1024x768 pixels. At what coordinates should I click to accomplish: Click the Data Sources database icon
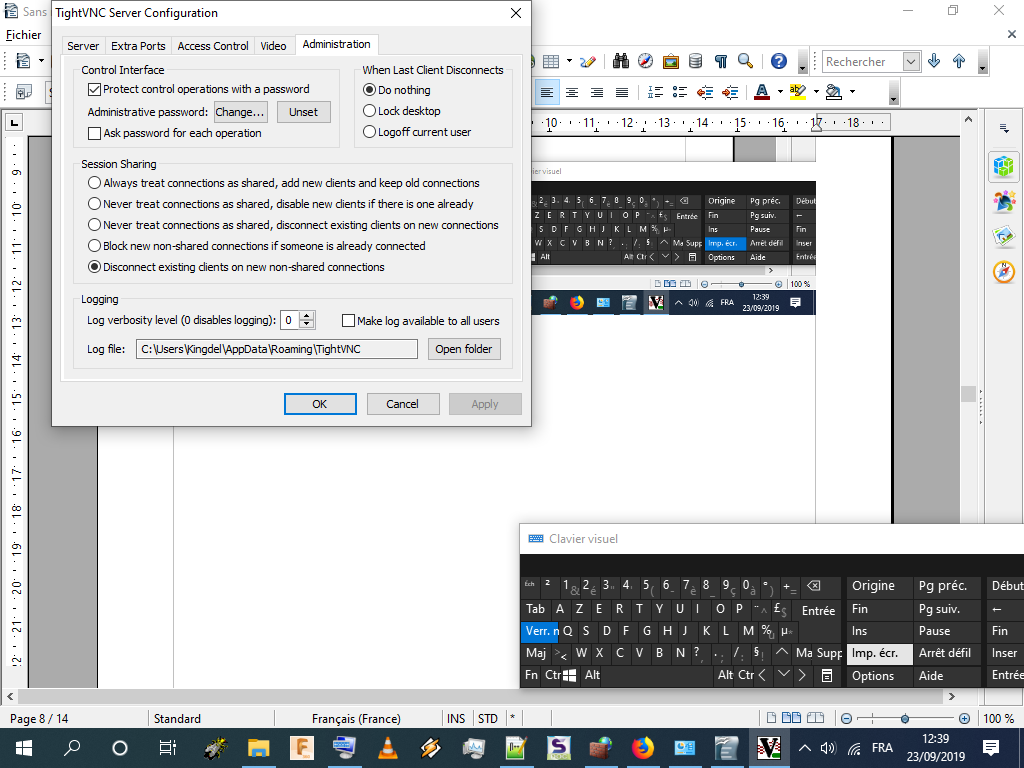click(696, 61)
